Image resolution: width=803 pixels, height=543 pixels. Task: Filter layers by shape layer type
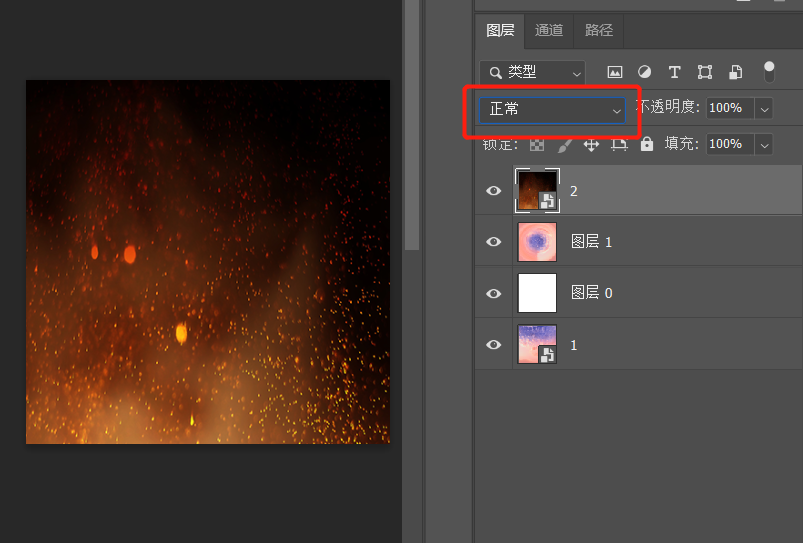click(x=705, y=72)
